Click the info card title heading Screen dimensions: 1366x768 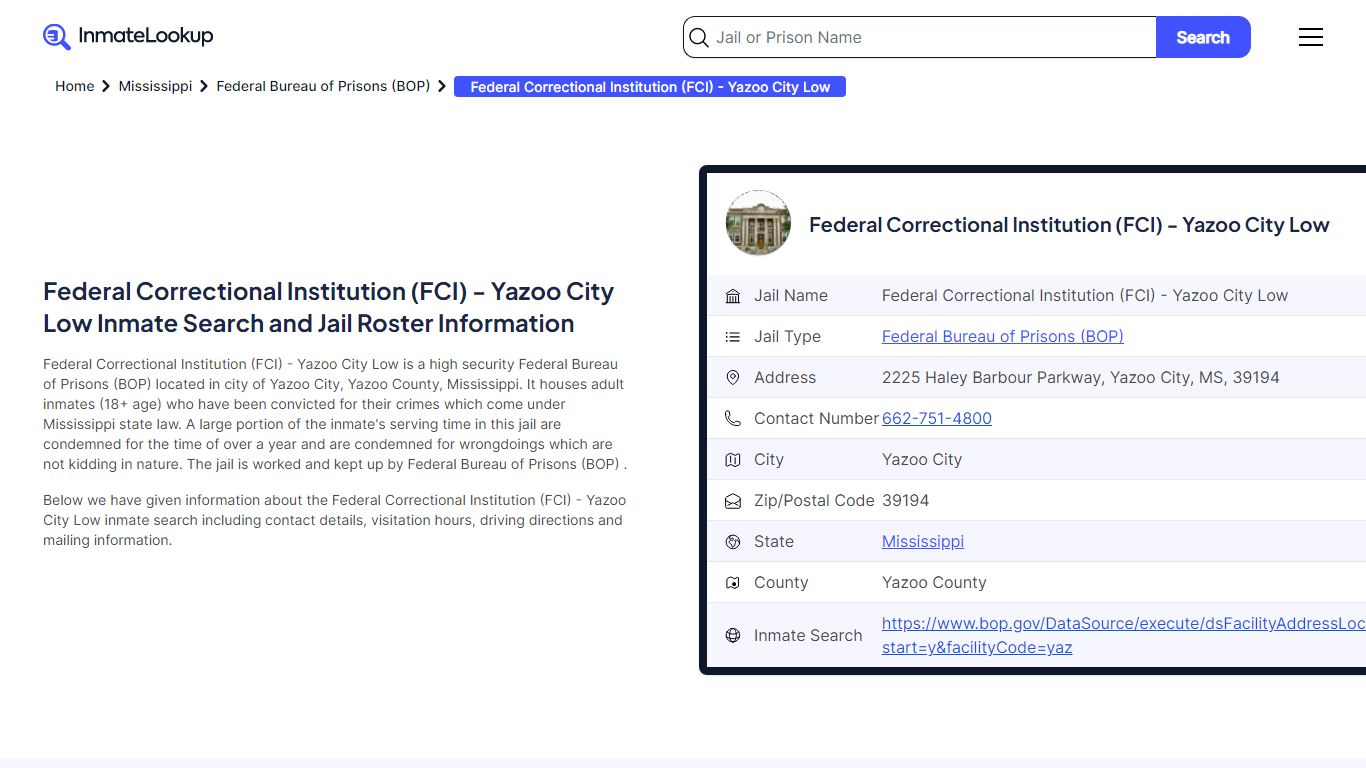coord(1069,225)
